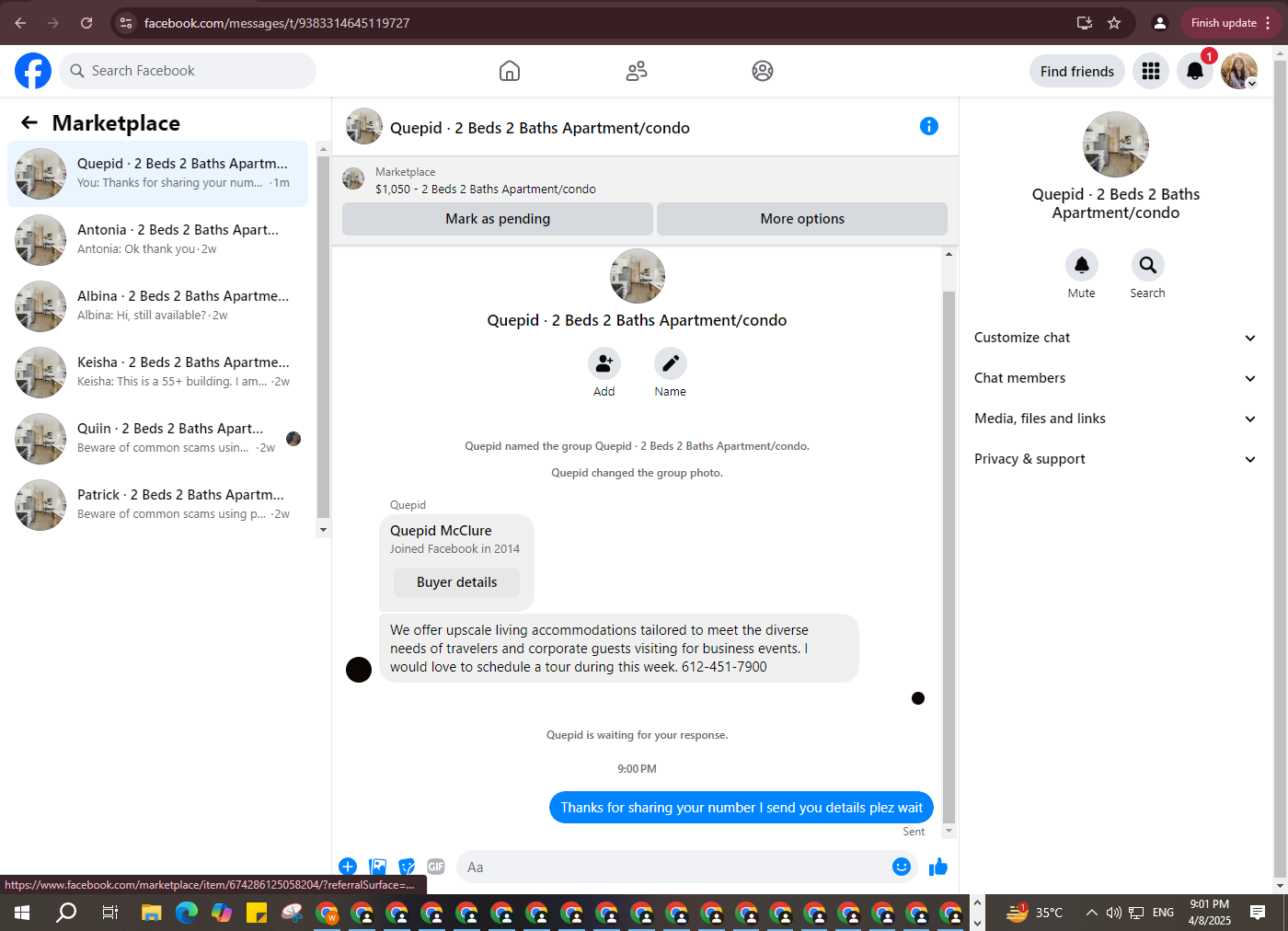Open Microsoft Edge from taskbar
The height and width of the screenshot is (931, 1288).
[x=187, y=913]
